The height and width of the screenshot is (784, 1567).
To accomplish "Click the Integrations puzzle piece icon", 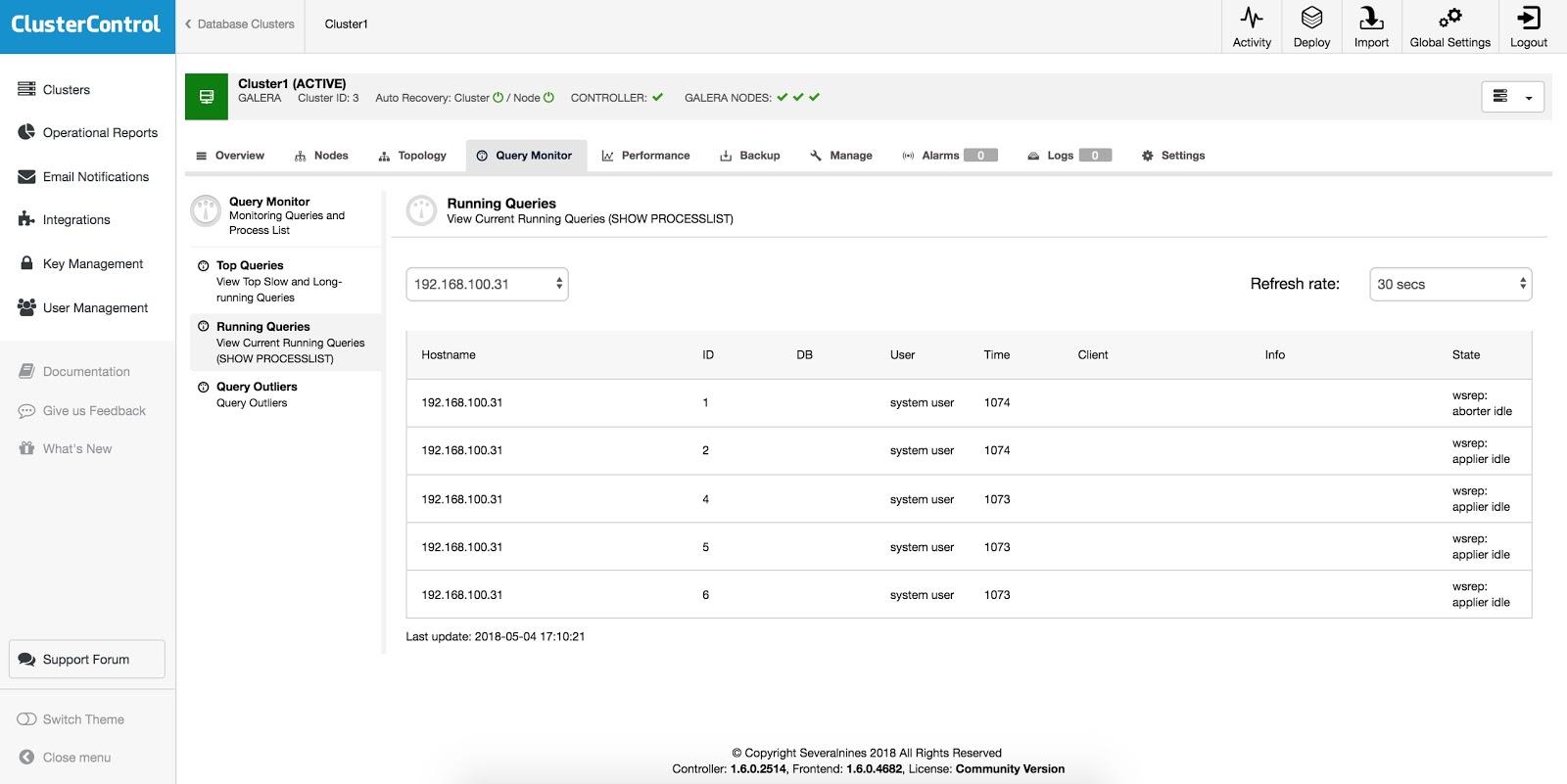I will coord(26,219).
